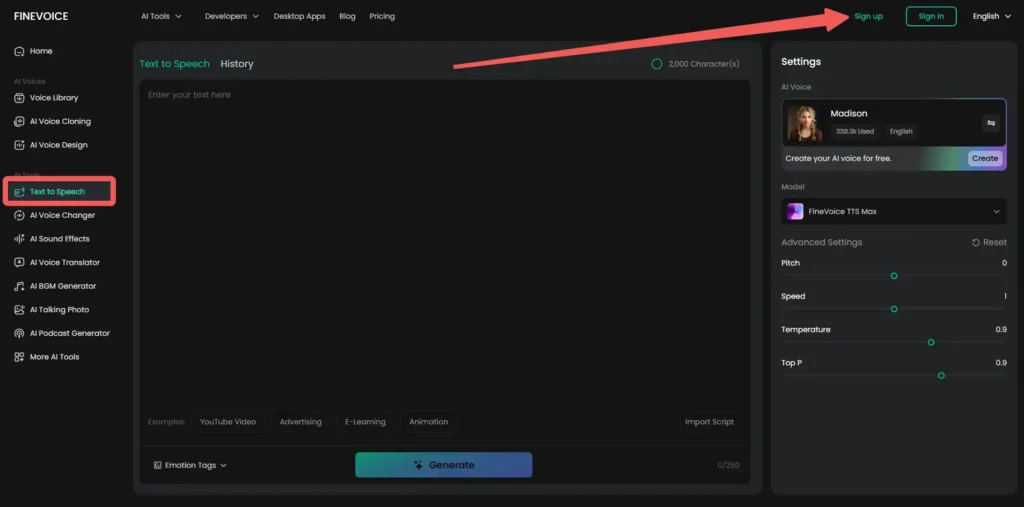
Task: Choose the Animation example
Action: pos(428,422)
